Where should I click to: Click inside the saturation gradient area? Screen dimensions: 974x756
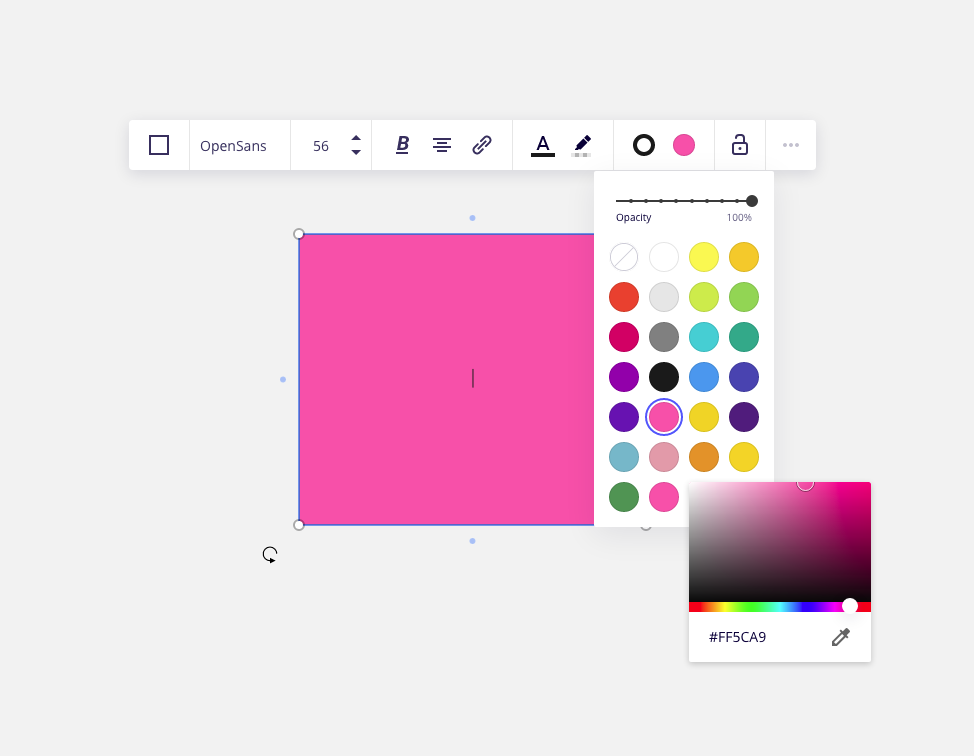[x=780, y=542]
